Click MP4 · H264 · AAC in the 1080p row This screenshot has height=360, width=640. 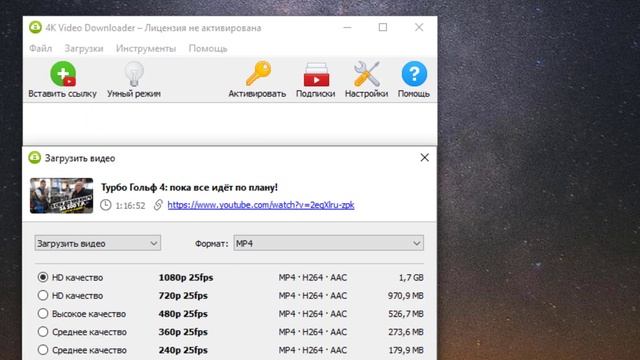313,278
